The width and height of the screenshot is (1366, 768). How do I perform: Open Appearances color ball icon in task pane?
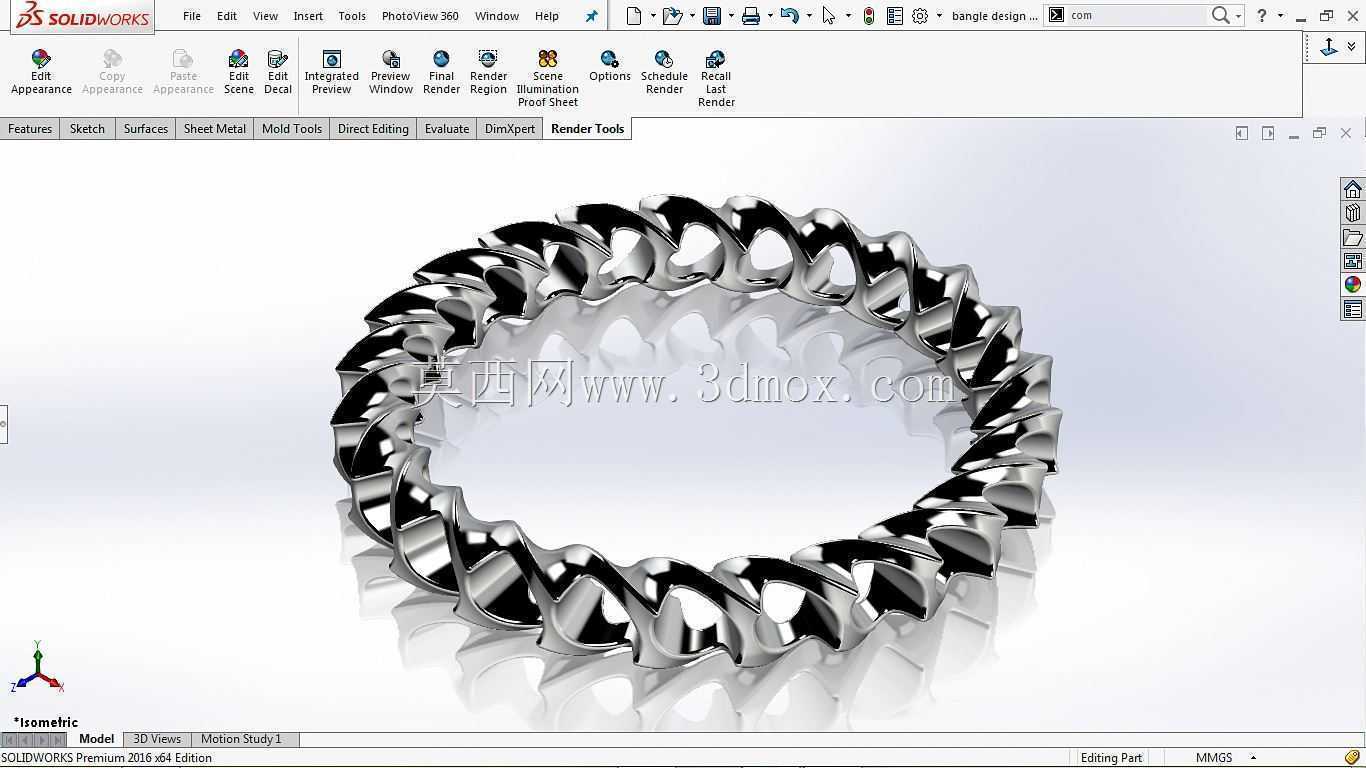(1353, 285)
